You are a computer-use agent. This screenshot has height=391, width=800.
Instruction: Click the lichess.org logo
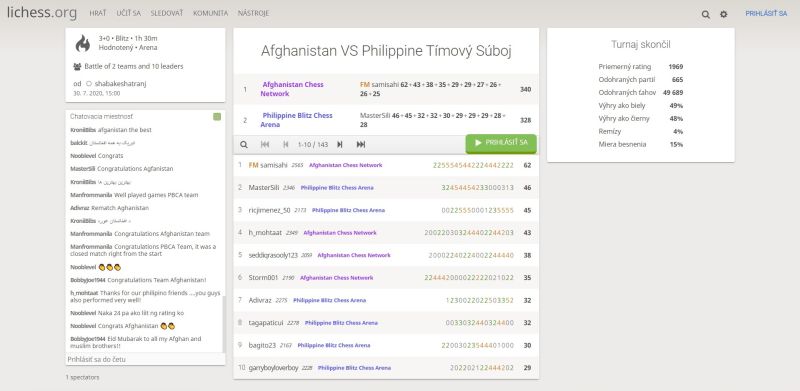click(42, 12)
